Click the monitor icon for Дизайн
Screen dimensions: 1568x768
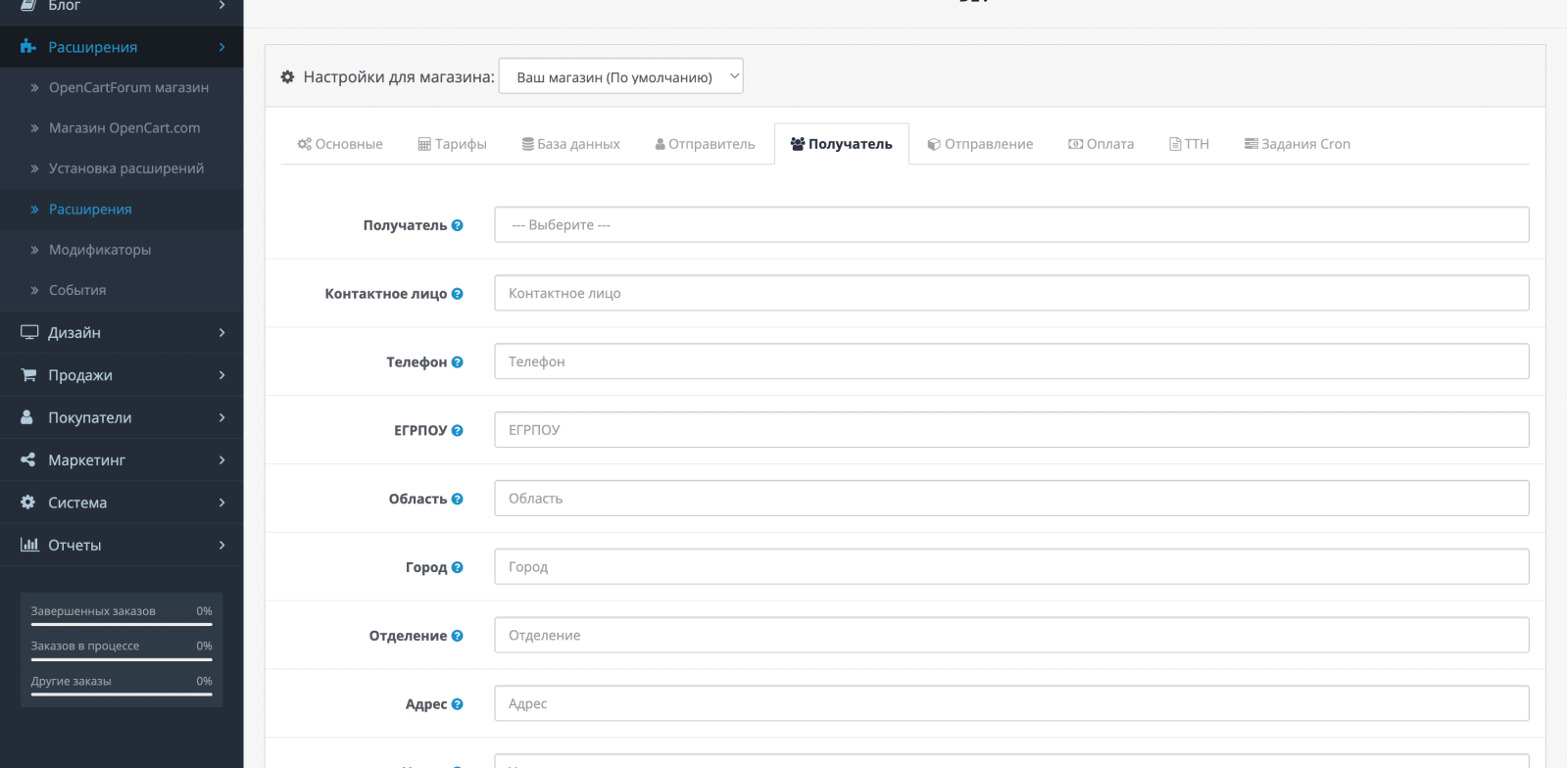tap(29, 332)
